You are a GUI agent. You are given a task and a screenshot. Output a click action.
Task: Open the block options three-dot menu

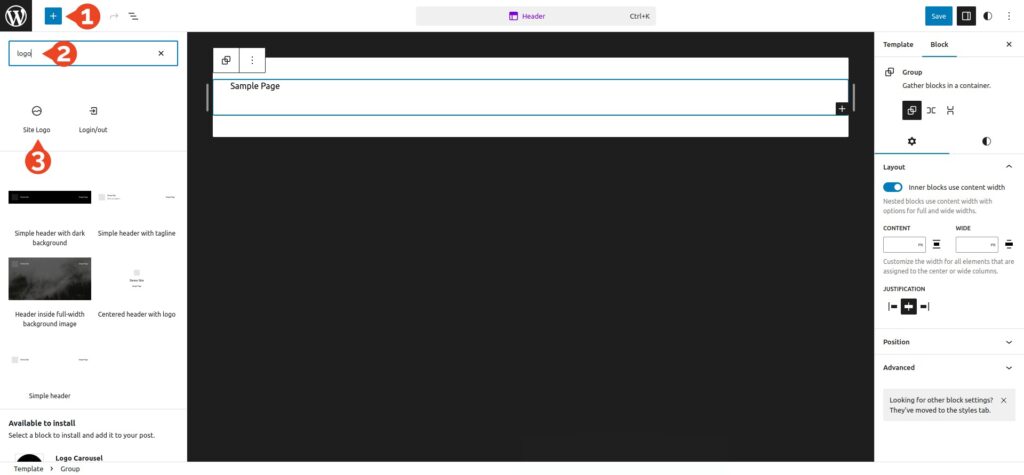click(x=252, y=60)
